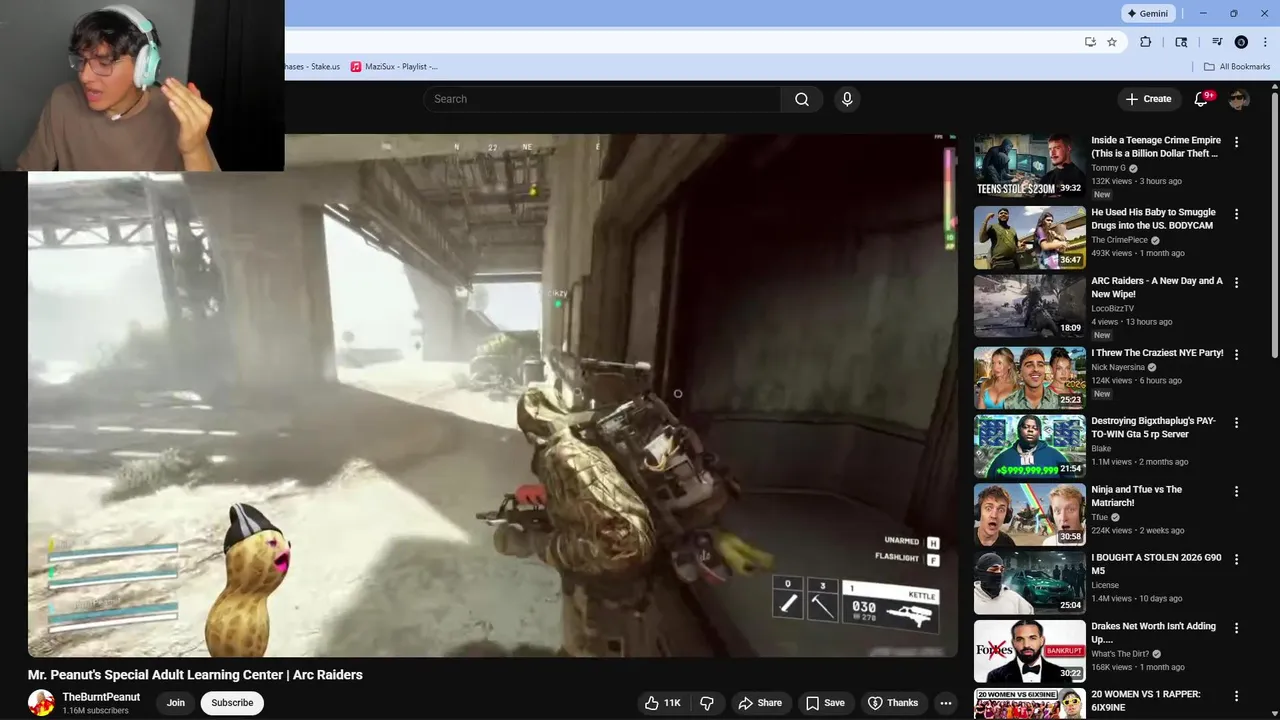
Task: Click the YouTube search input field
Action: 602,99
